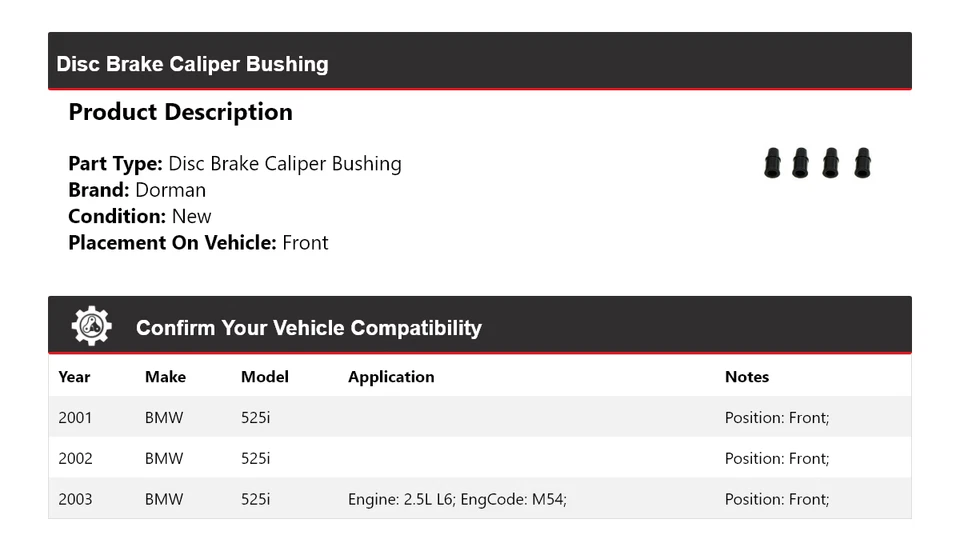The height and width of the screenshot is (551, 960).
Task: Click the Part Type description line
Action: pos(235,163)
